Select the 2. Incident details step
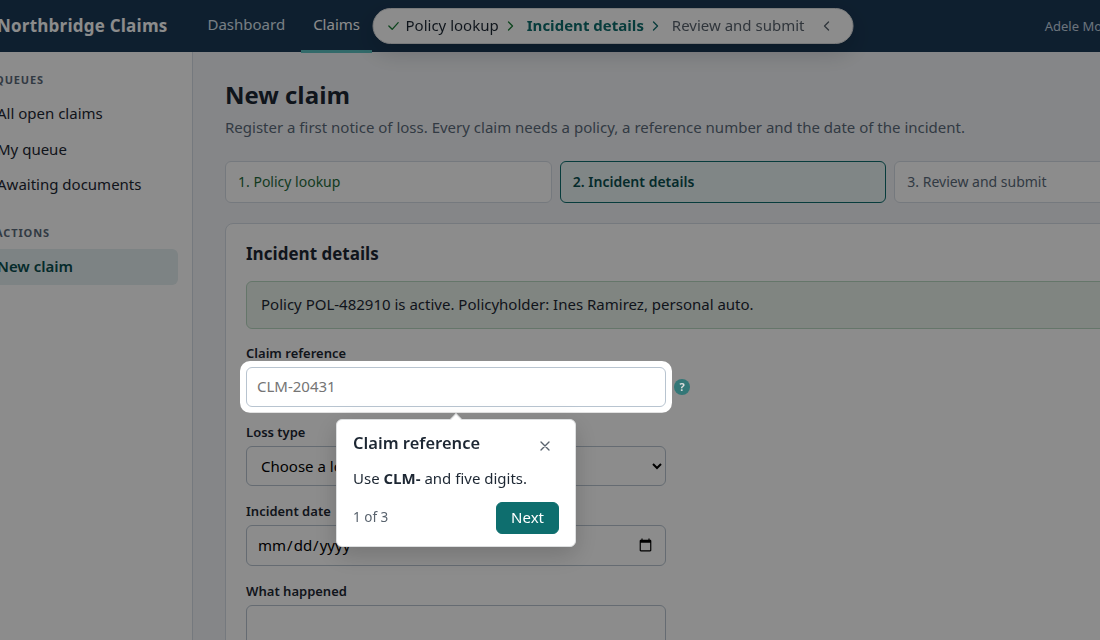 click(x=723, y=182)
